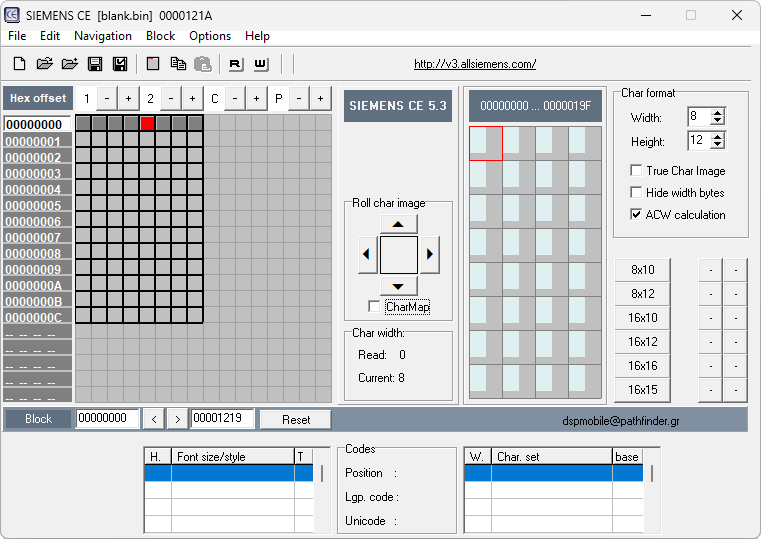The width and height of the screenshot is (761, 539).
Task: Click the SIEMENS CE app icon in title bar
Action: pos(12,15)
